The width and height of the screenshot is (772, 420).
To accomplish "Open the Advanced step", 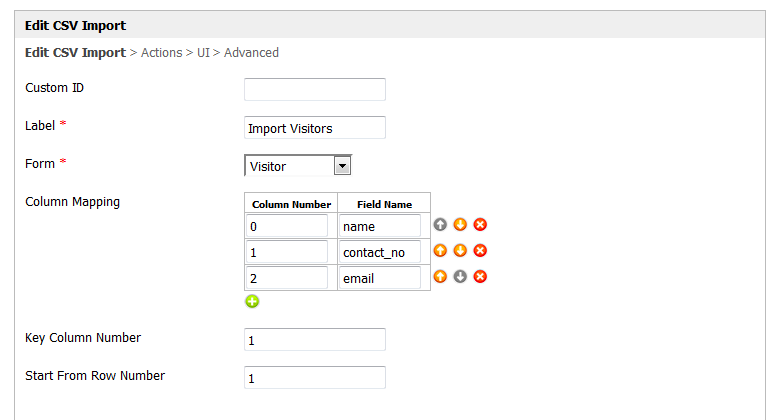I will [251, 52].
